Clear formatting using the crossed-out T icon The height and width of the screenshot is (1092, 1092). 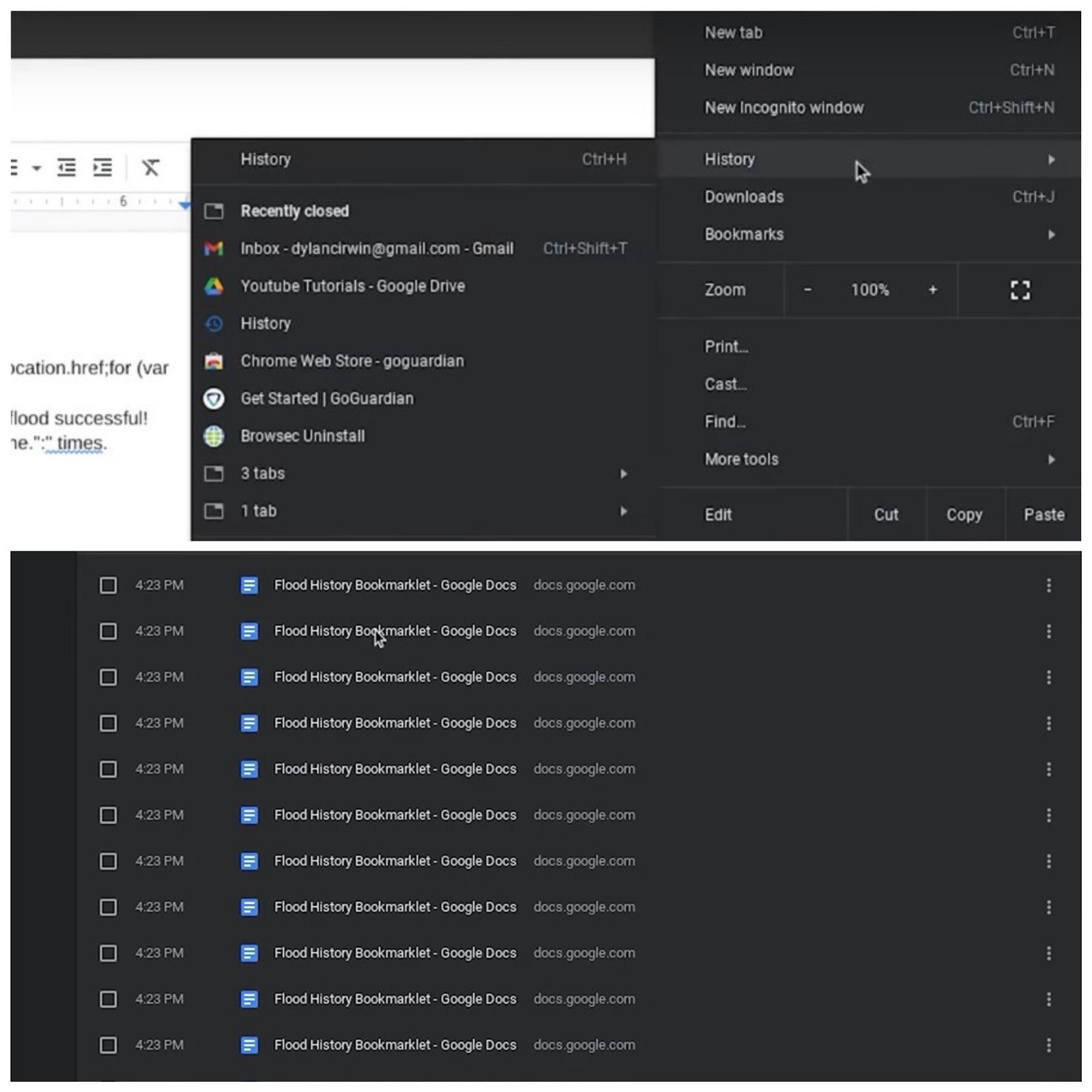(150, 167)
